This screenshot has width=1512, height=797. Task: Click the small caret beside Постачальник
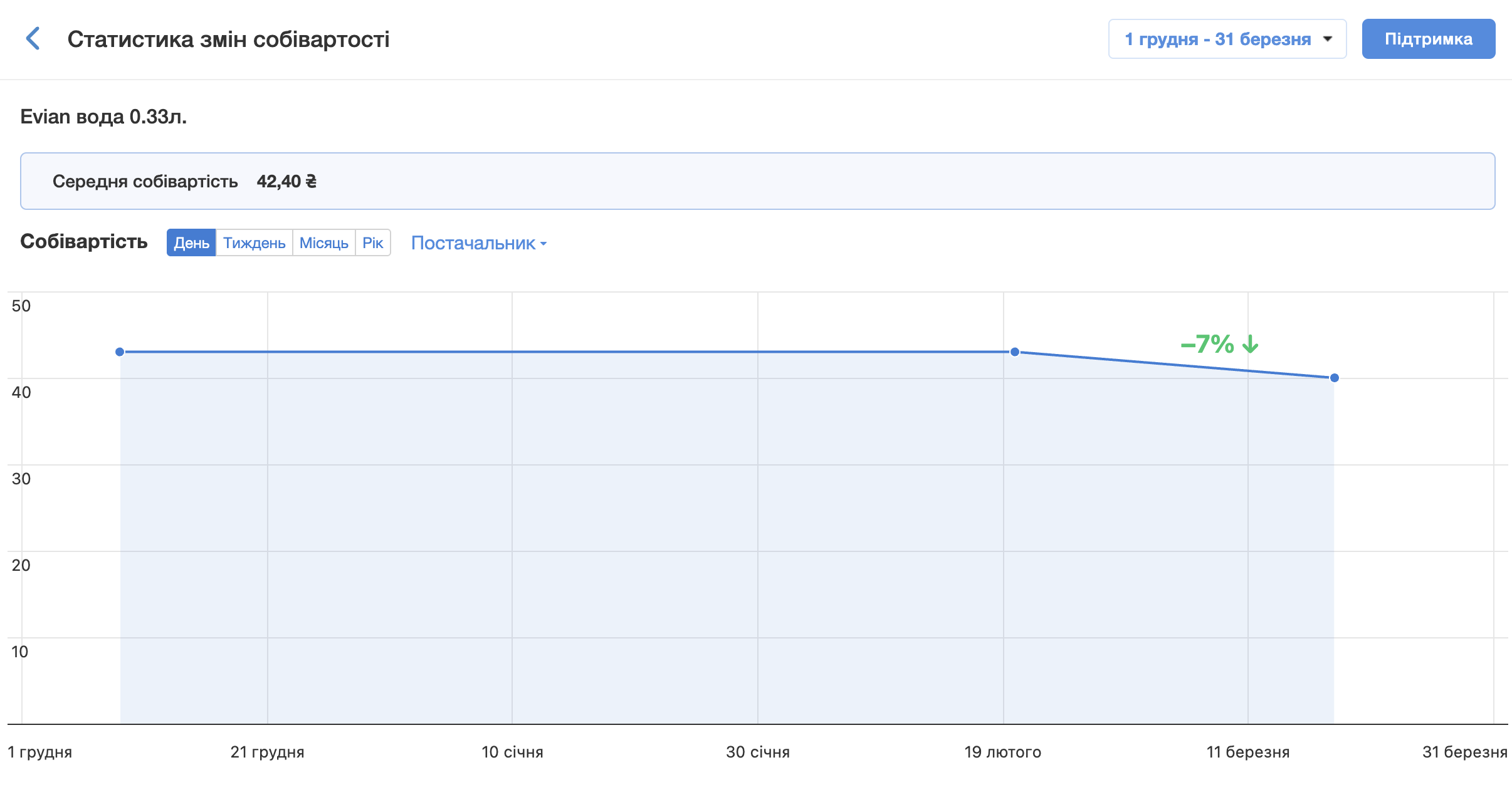pyautogui.click(x=543, y=244)
